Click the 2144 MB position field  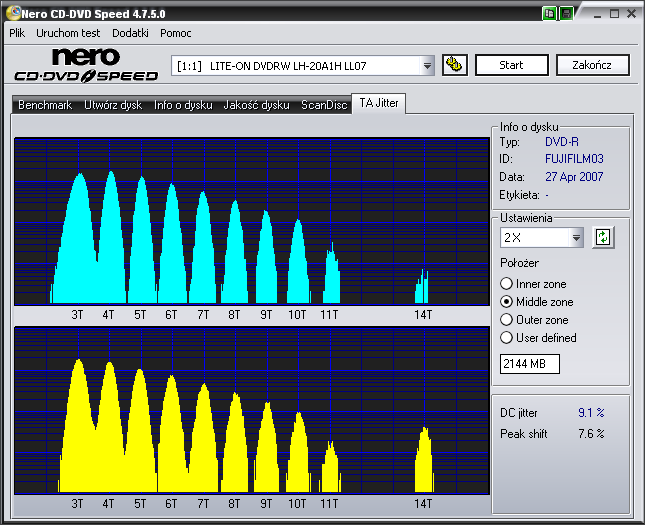coord(530,364)
